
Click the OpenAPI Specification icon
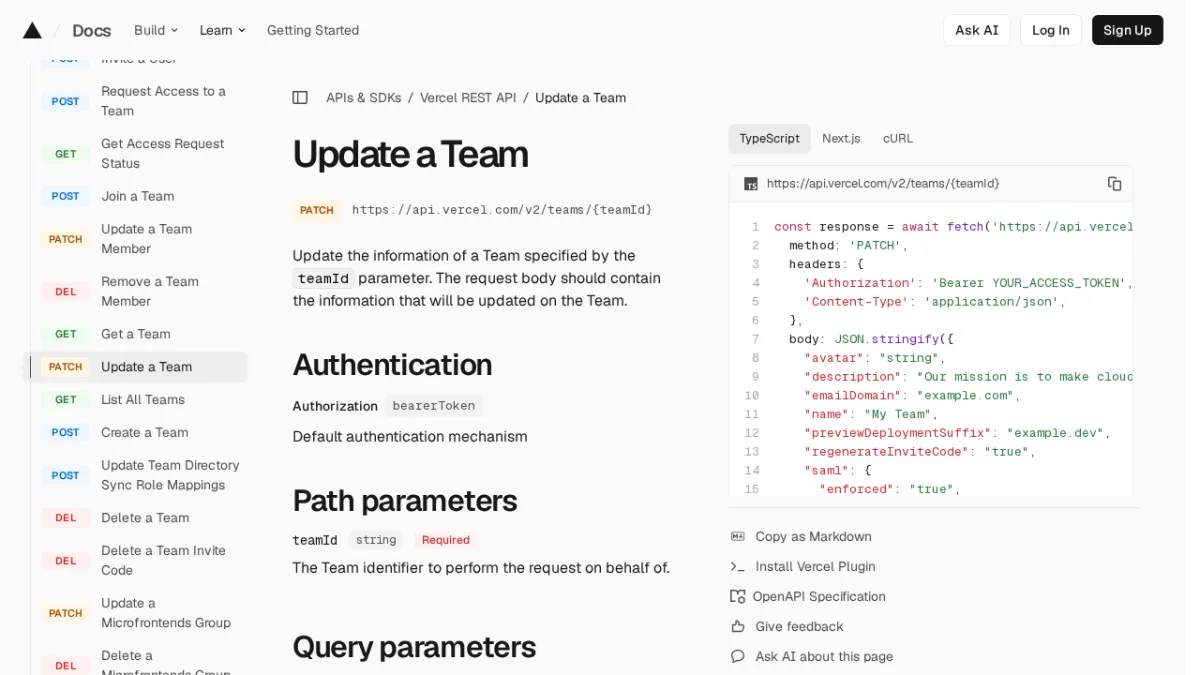[x=738, y=597]
